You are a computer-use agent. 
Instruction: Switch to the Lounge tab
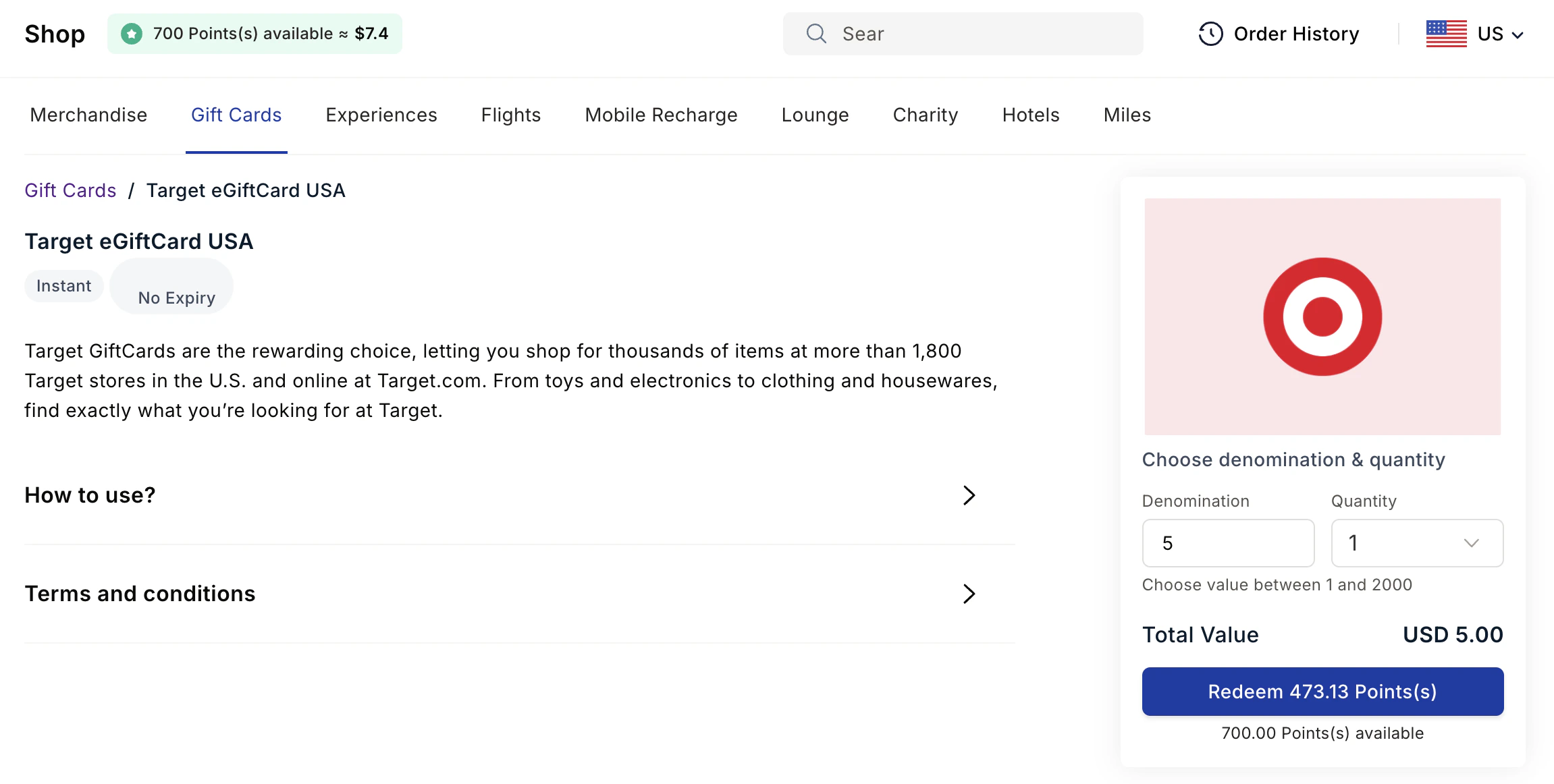[x=815, y=115]
